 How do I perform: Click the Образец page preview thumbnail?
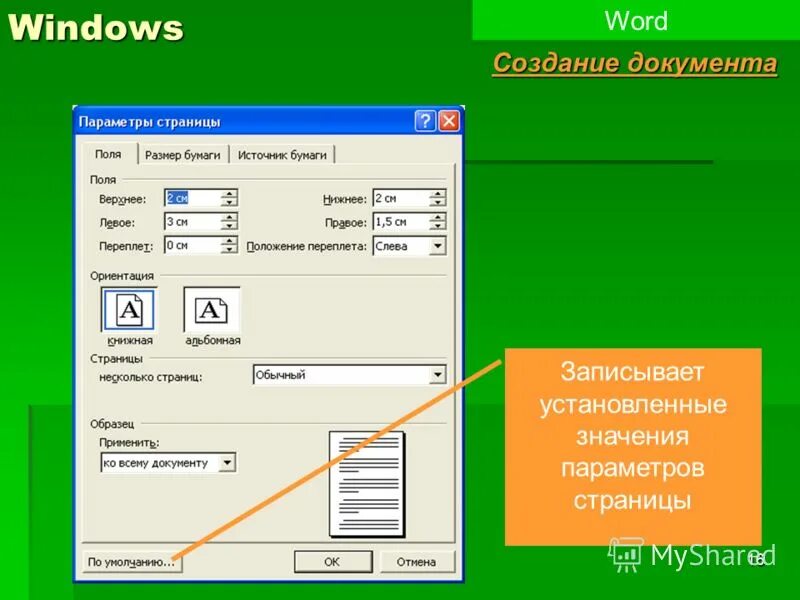tap(367, 484)
